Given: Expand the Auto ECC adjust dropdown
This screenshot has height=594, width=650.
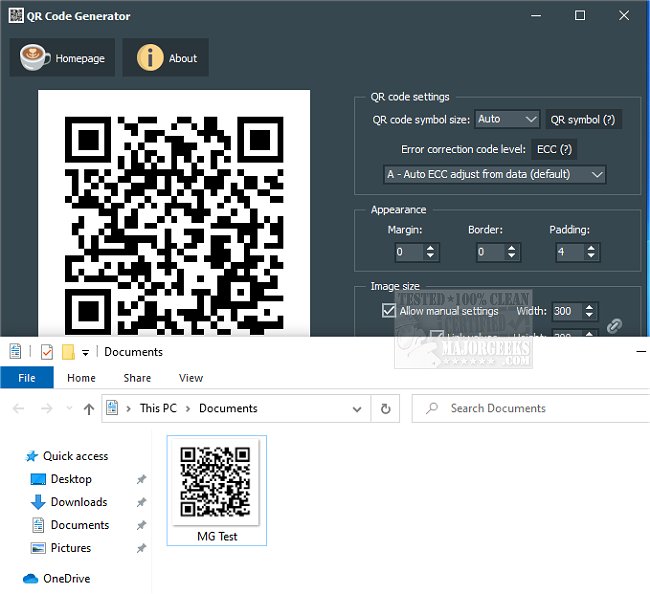Looking at the screenshot, I should 494,174.
